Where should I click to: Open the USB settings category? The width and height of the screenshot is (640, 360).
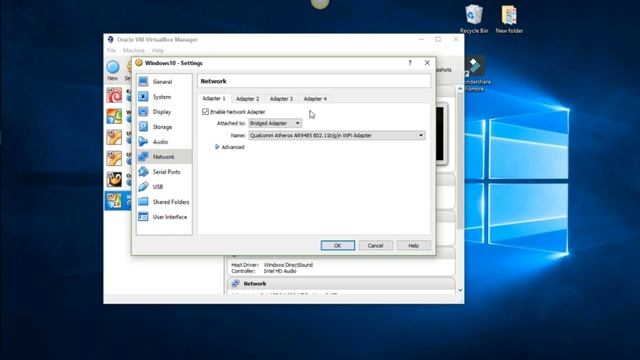(164, 187)
